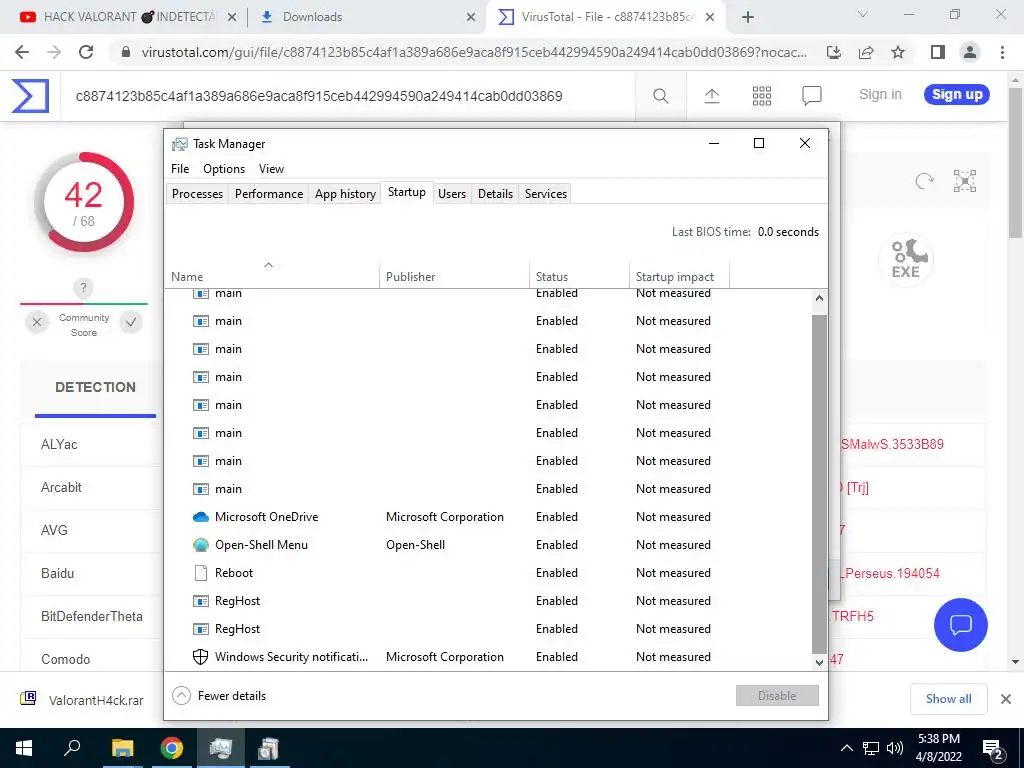Screen dimensions: 1024x768
Task: Open Windows Start menu
Action: click(x=24, y=748)
